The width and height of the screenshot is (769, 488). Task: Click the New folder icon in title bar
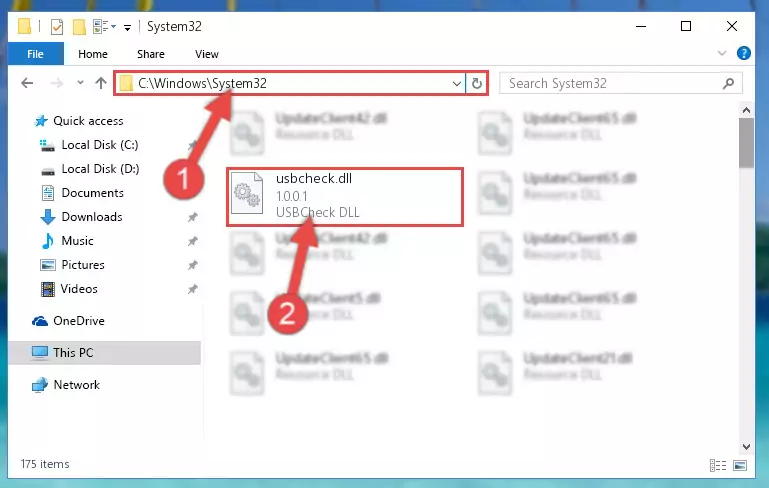point(79,26)
